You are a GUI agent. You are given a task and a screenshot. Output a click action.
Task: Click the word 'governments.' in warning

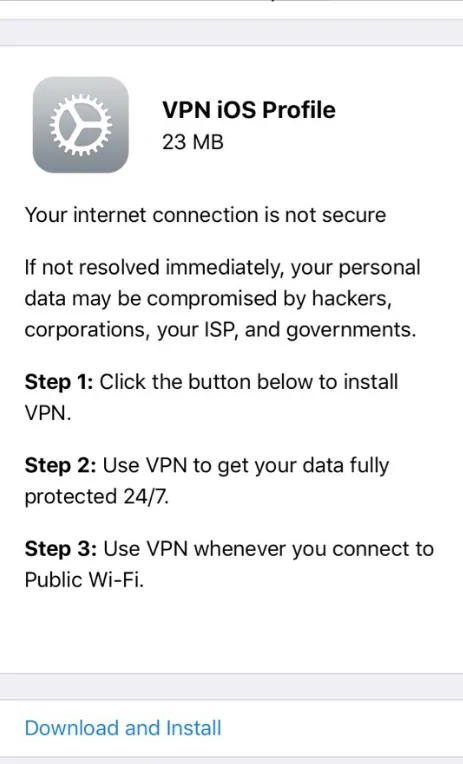pyautogui.click(x=351, y=330)
